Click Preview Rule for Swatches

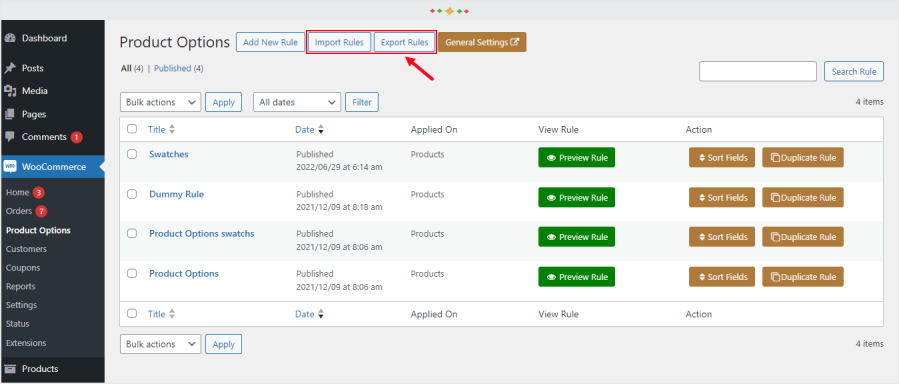tap(577, 158)
